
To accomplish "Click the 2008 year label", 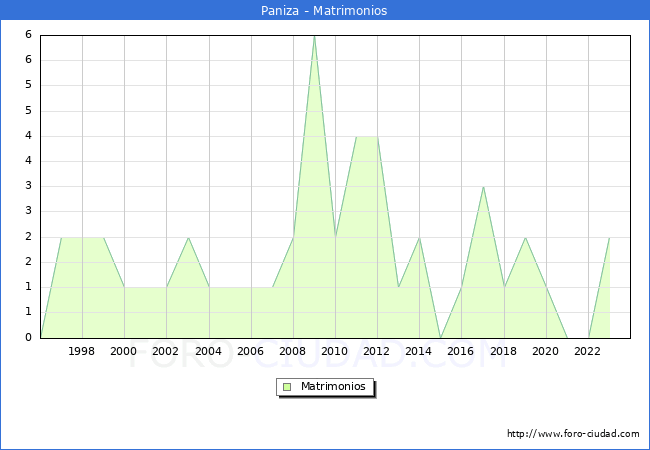I will click(x=292, y=351).
